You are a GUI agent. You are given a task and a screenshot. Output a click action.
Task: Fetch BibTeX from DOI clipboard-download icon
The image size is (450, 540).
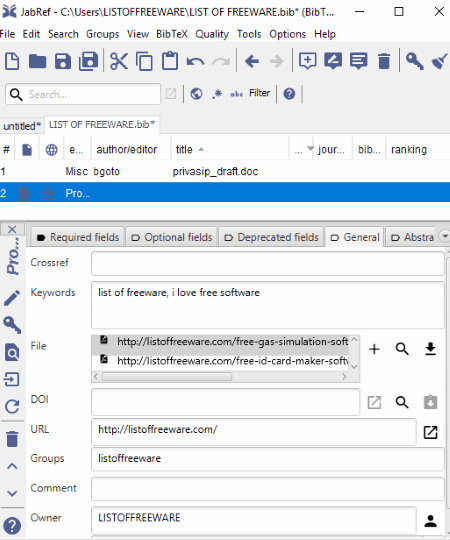pyautogui.click(x=430, y=402)
